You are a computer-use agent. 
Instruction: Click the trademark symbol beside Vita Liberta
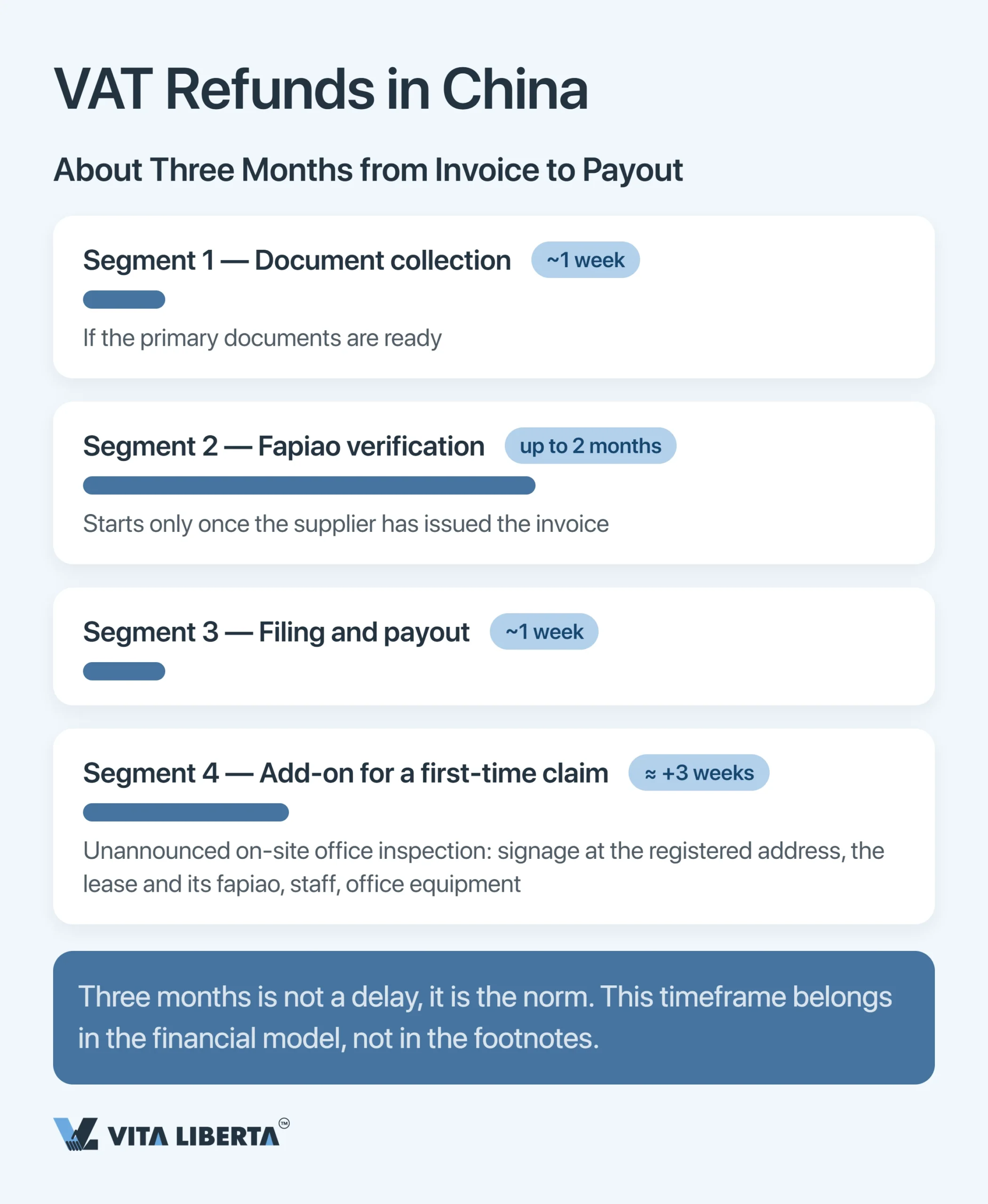pyautogui.click(x=284, y=1123)
